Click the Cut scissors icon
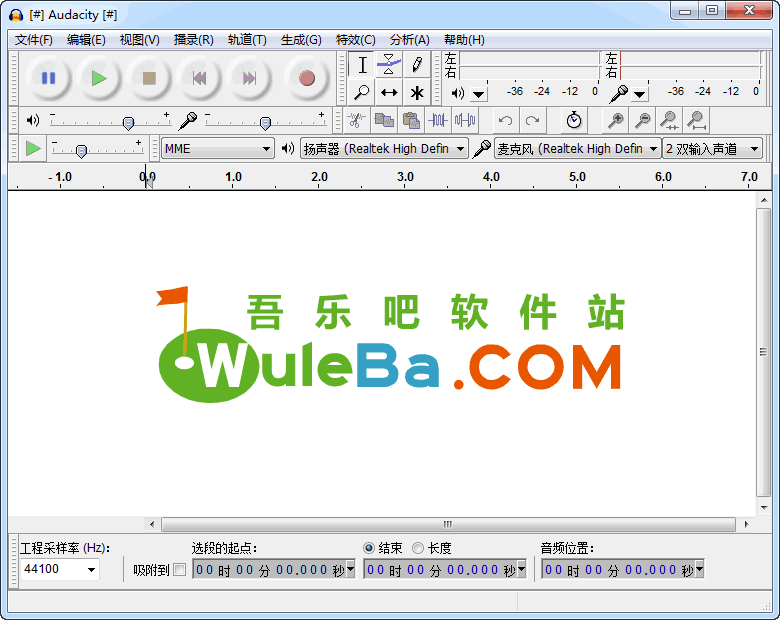The width and height of the screenshot is (780, 620). 357,120
